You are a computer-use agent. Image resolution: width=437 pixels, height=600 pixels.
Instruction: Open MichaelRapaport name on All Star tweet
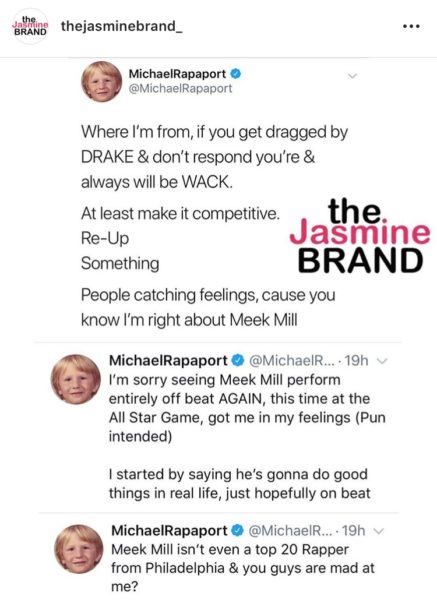click(x=168, y=360)
